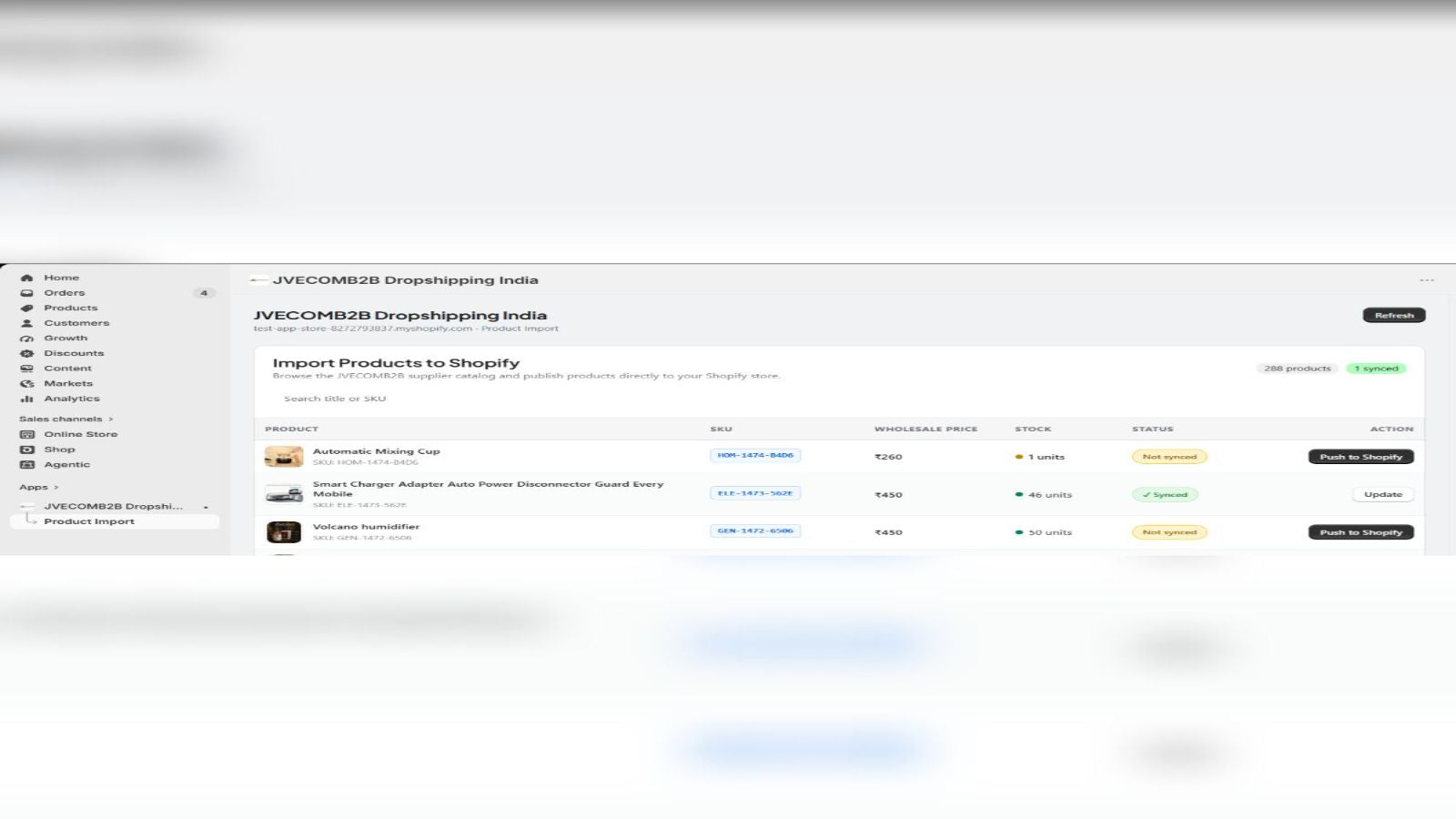
Task: Click the "Volcano humidifier" product title
Action: [366, 527]
